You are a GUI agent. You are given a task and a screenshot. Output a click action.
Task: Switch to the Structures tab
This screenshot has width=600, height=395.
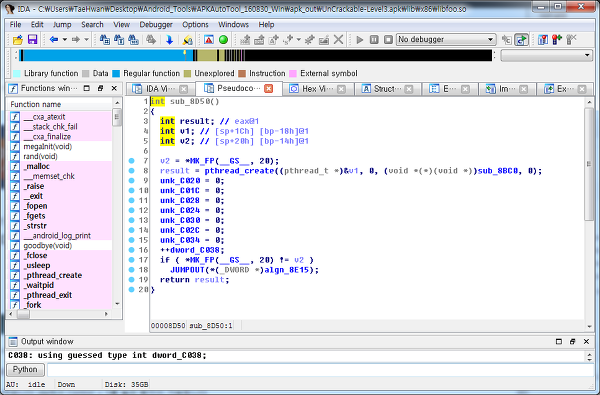click(x=387, y=89)
